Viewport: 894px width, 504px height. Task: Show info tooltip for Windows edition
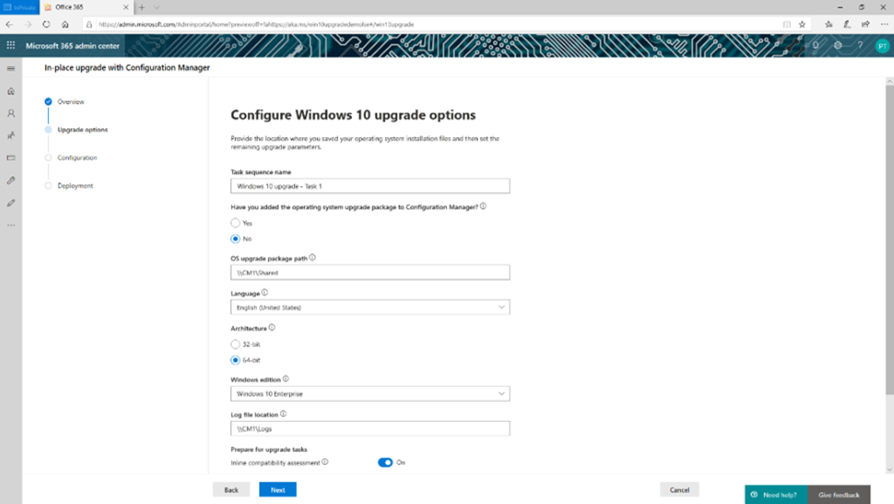(x=286, y=379)
